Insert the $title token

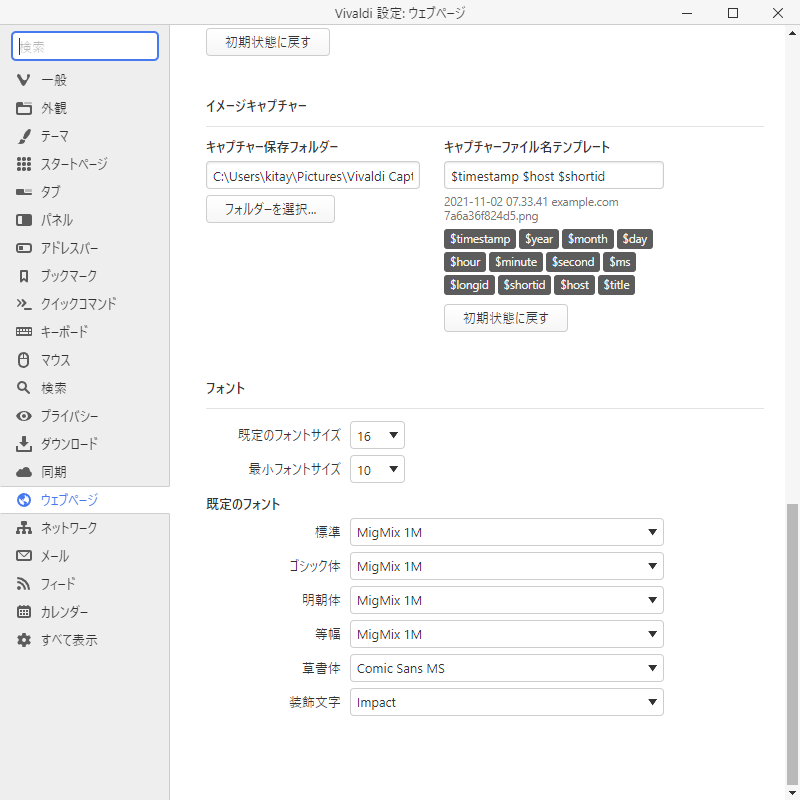tap(616, 285)
